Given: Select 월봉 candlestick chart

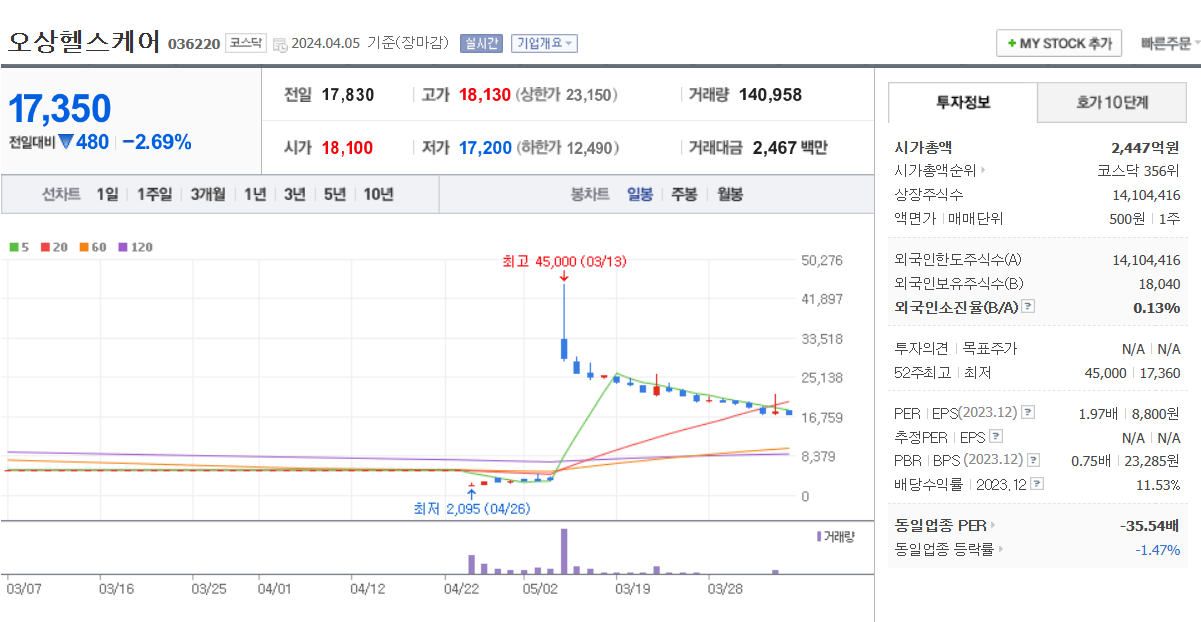Looking at the screenshot, I should pos(730,194).
